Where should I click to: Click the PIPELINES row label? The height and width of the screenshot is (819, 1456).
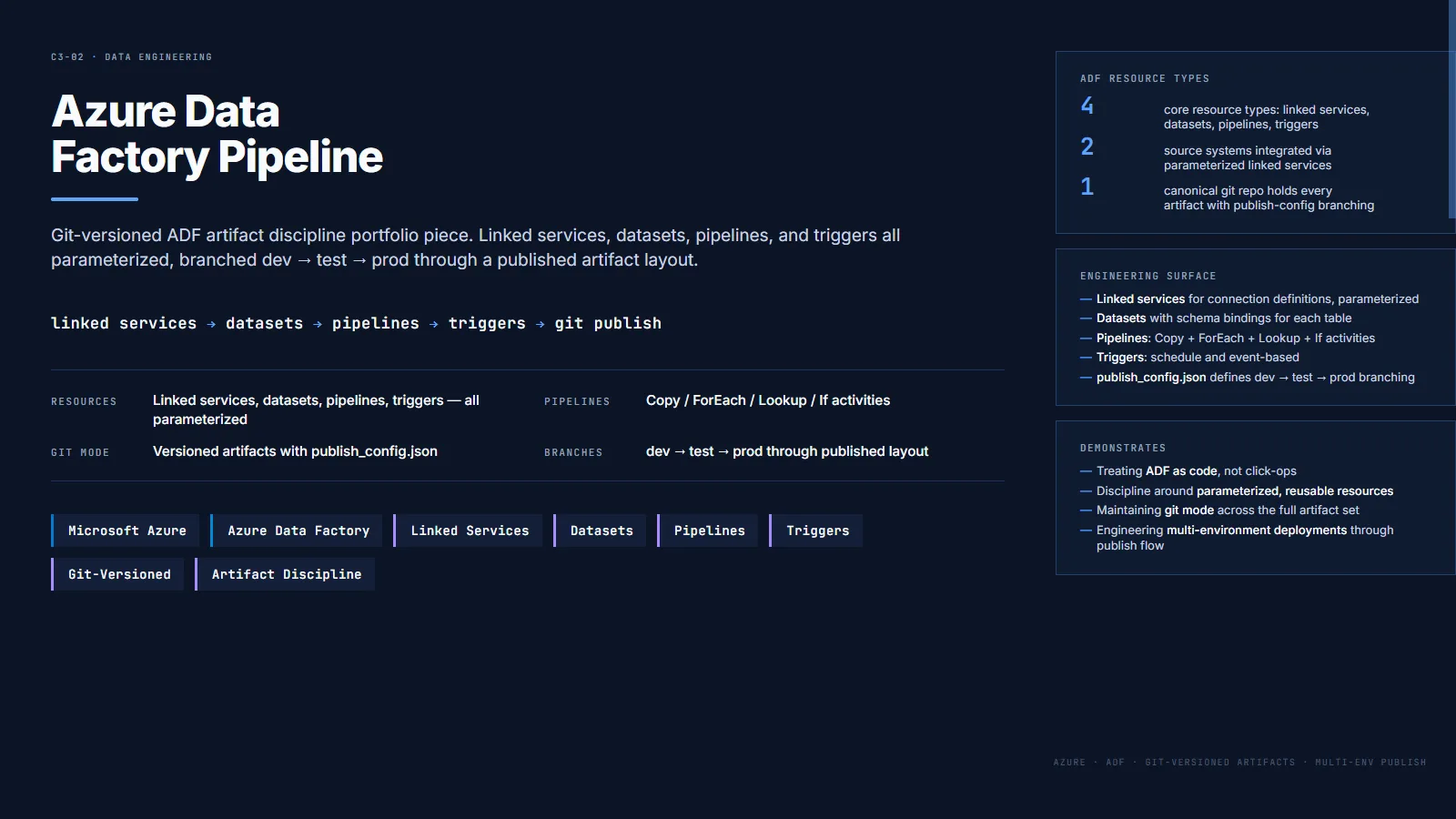tap(577, 401)
